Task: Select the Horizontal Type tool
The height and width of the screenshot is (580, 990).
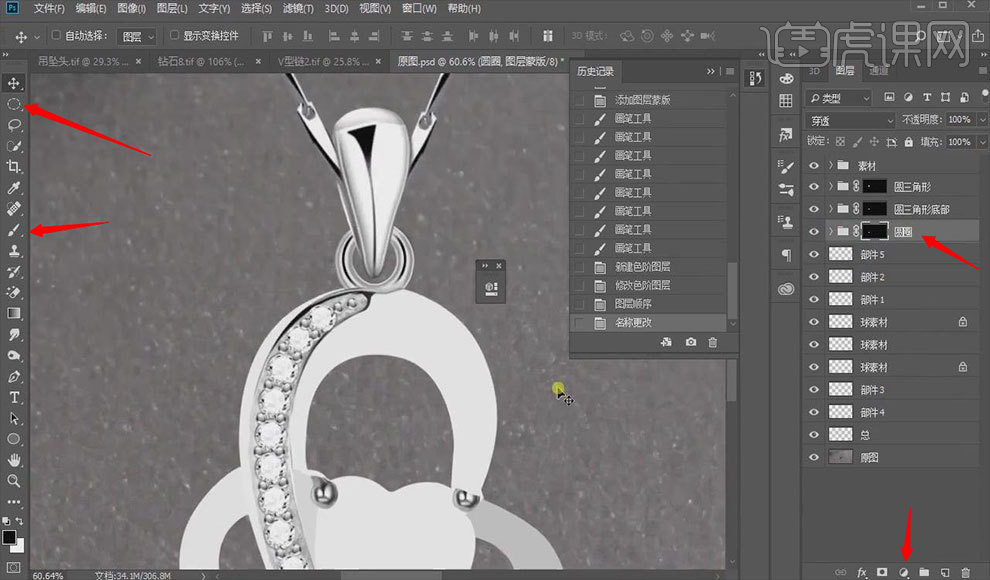Action: 14,398
